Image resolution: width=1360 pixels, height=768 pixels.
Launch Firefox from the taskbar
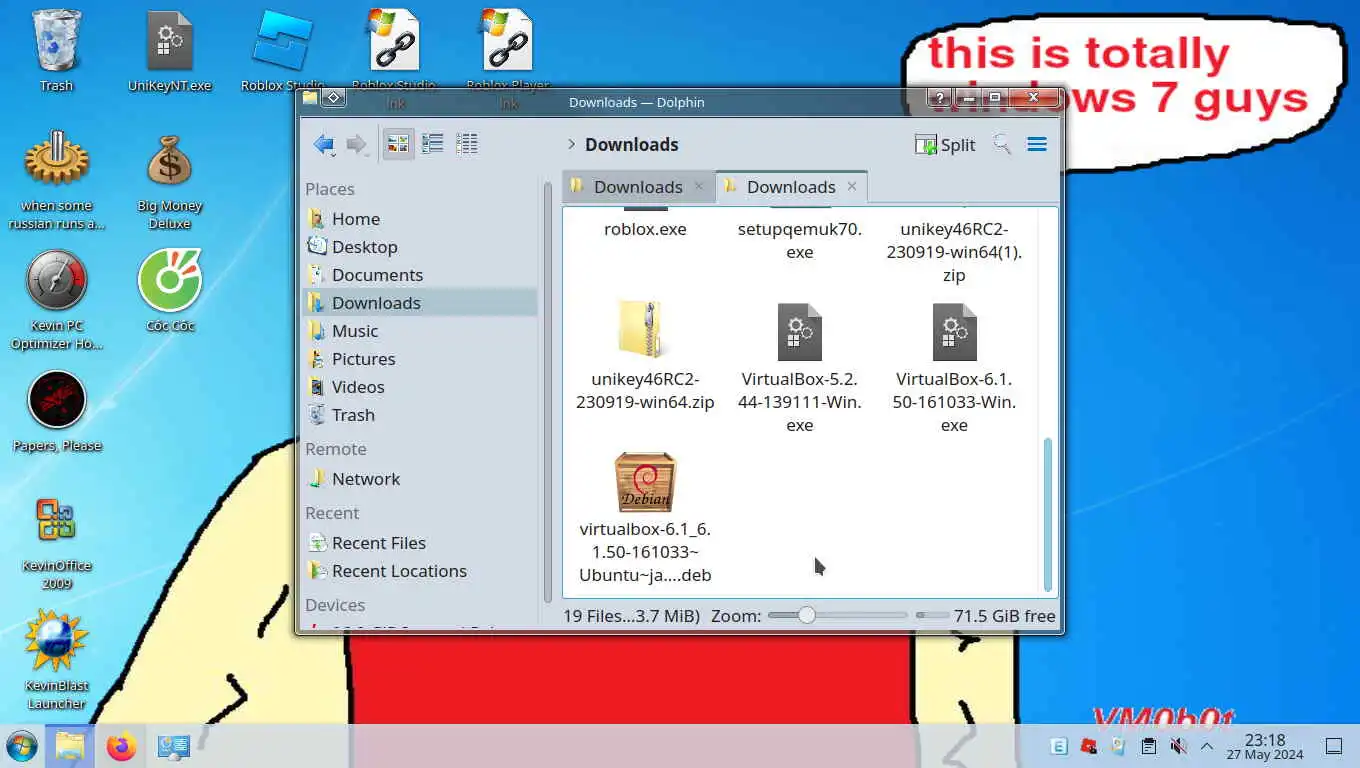(x=122, y=746)
